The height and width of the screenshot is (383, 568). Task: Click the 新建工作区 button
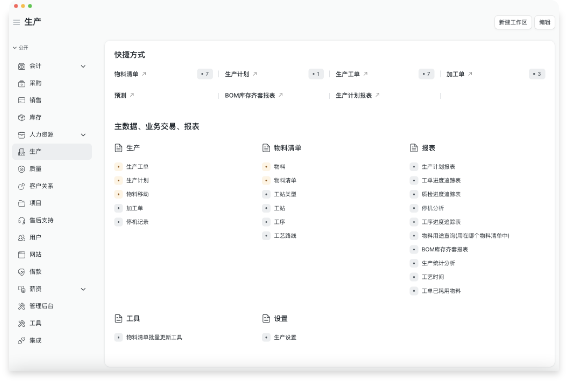tap(513, 22)
